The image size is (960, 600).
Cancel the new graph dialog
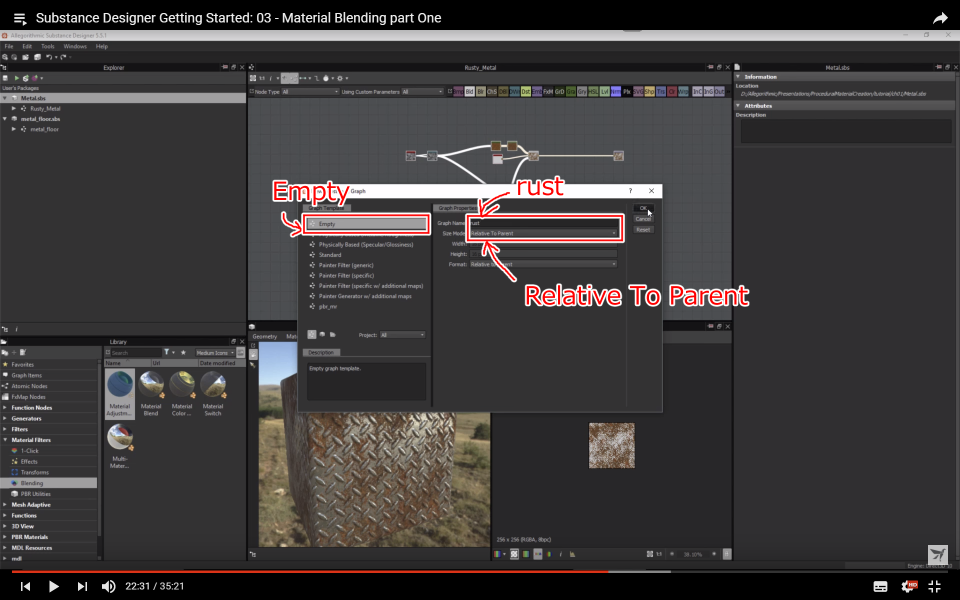tap(643, 219)
